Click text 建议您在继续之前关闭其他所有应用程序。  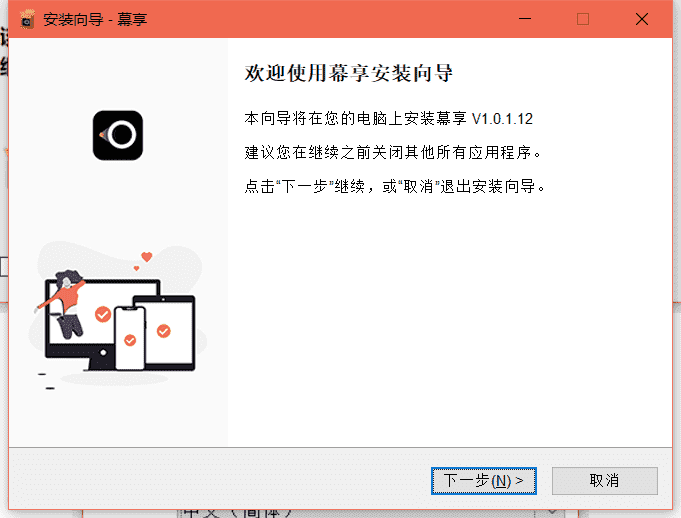click(x=393, y=152)
